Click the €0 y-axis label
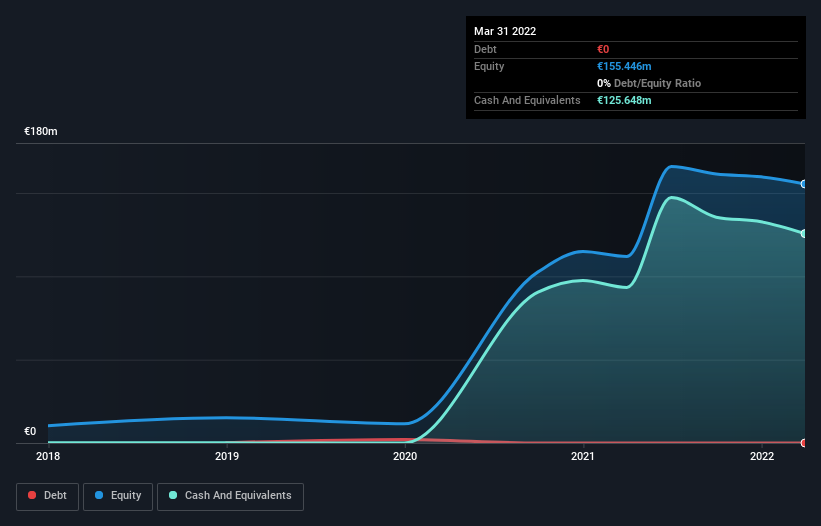 [x=30, y=431]
